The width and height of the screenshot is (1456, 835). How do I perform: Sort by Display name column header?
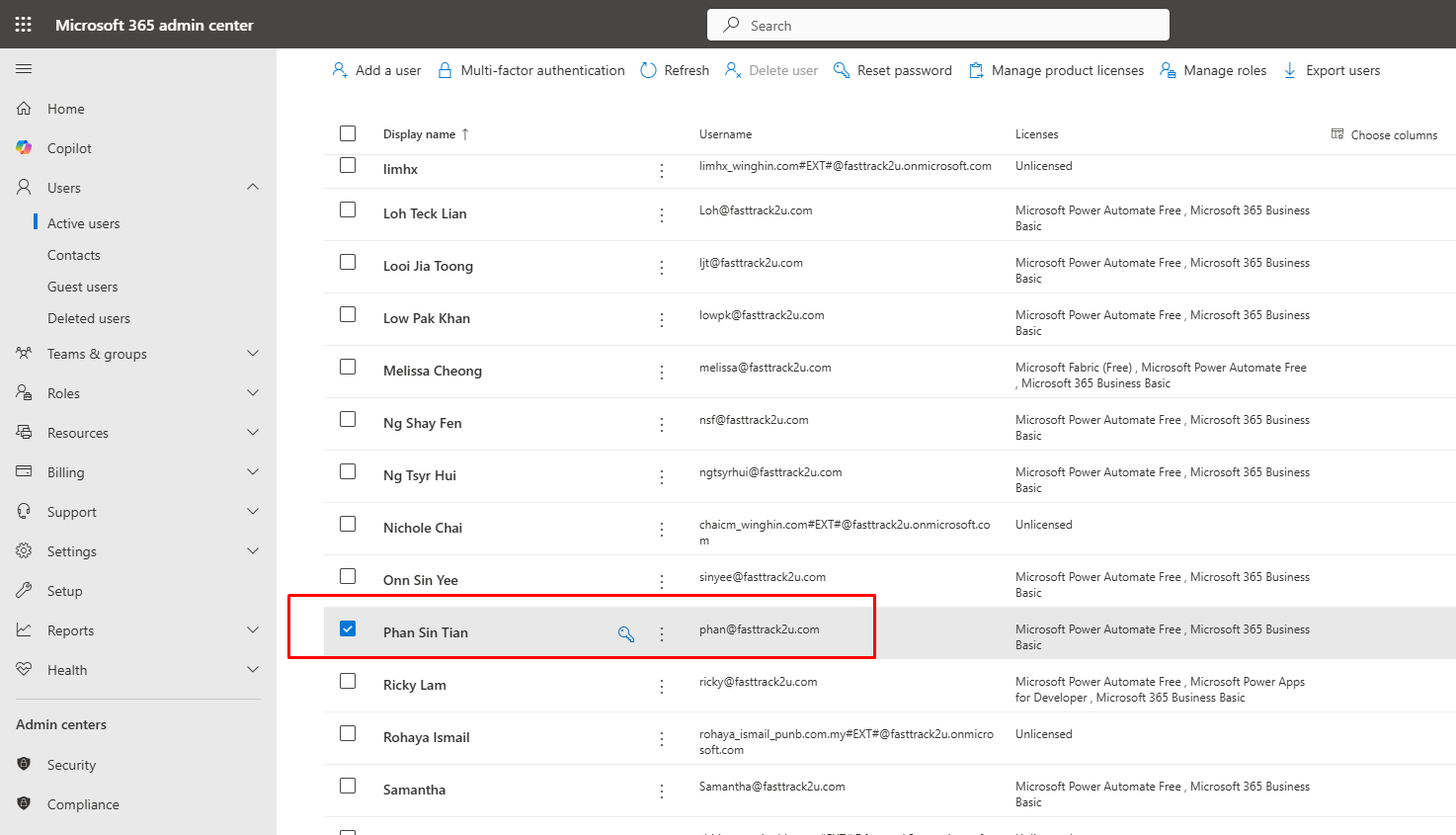tap(426, 134)
